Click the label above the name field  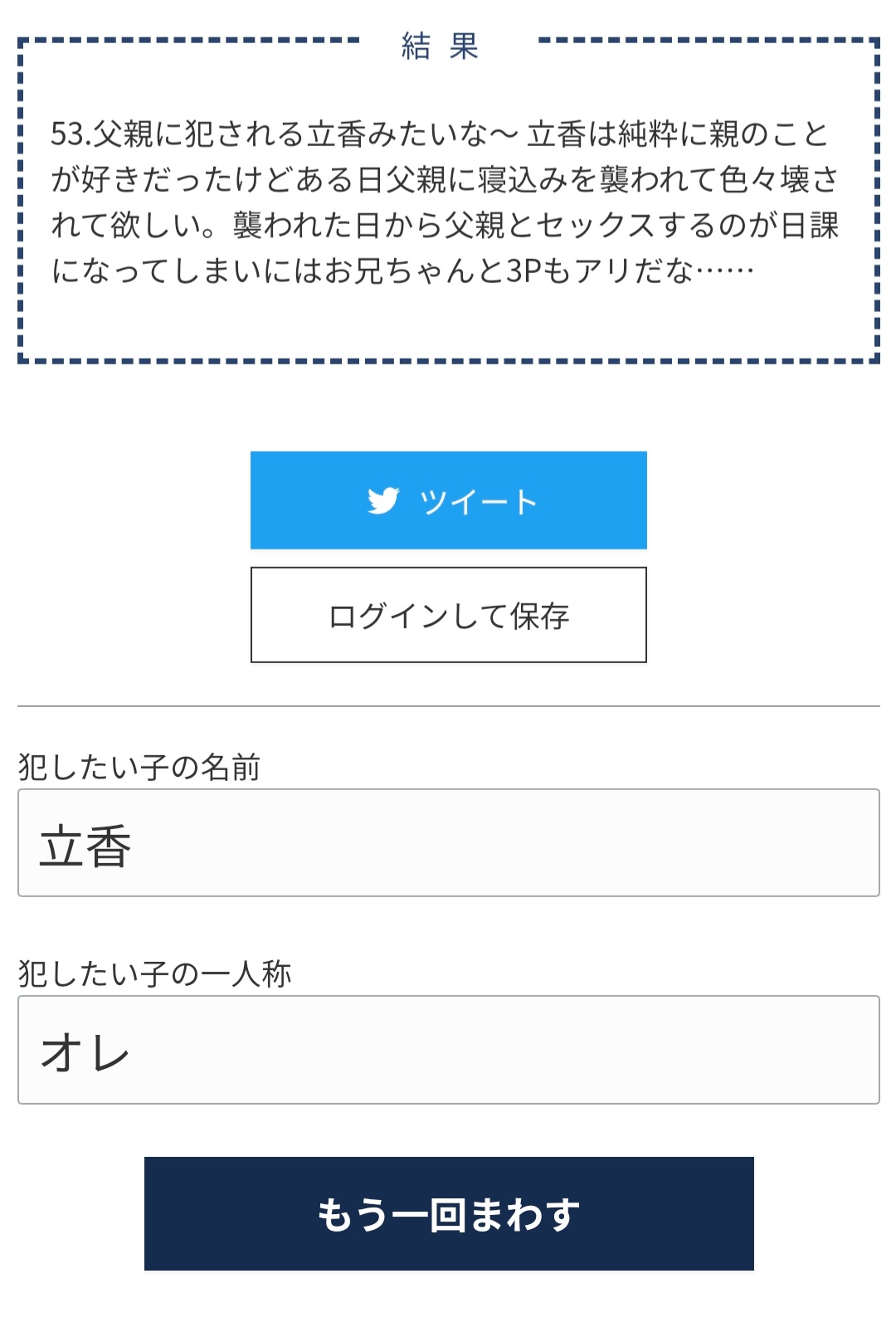tap(139, 768)
